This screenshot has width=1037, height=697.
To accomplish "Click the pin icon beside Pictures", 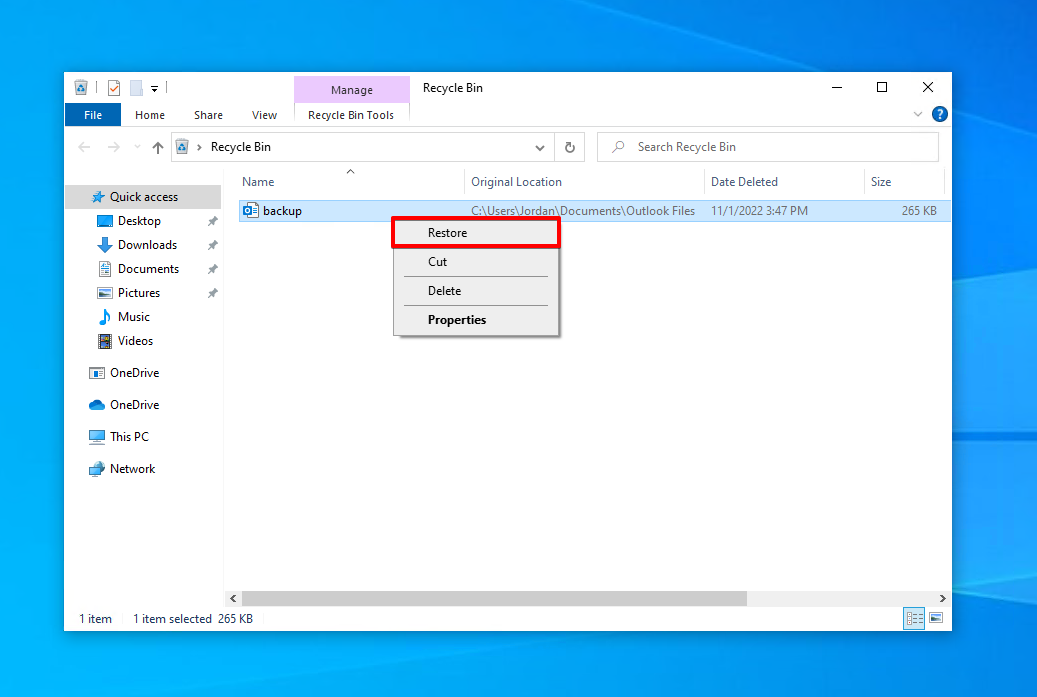I will pyautogui.click(x=212, y=293).
